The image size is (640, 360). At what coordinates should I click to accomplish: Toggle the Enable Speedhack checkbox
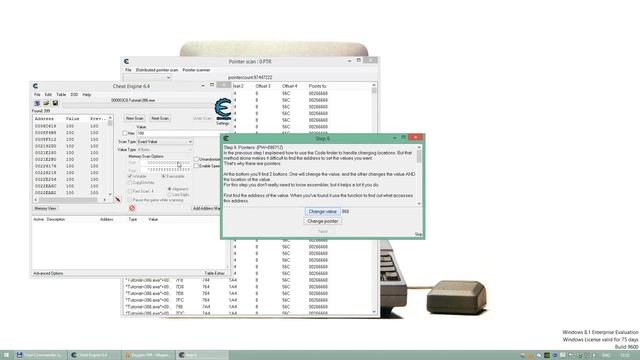coord(196,166)
